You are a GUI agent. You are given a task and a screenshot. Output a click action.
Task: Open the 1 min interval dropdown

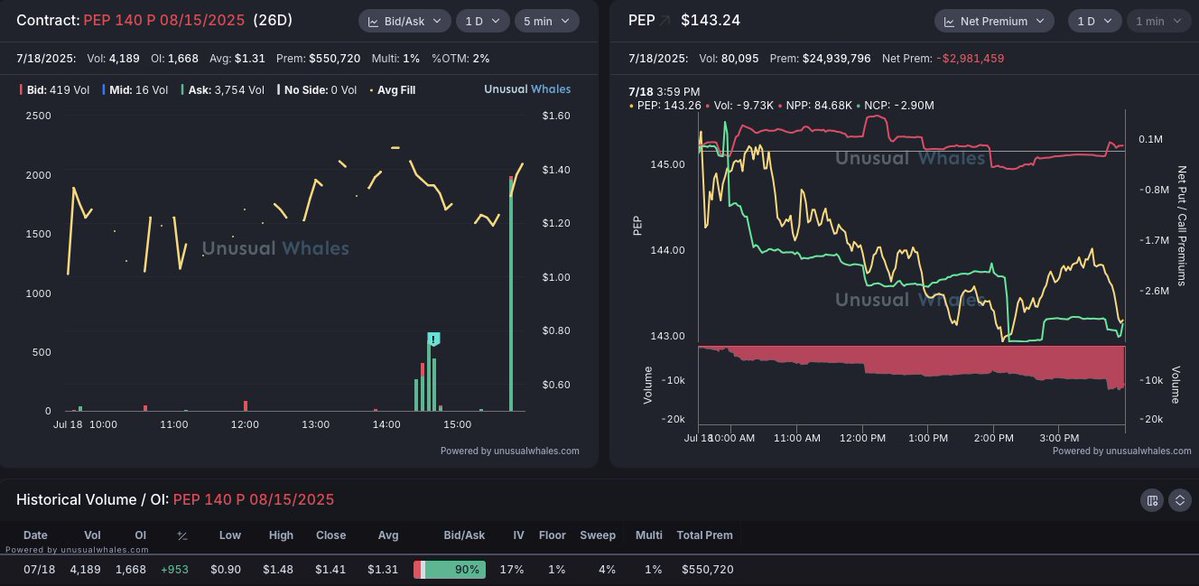point(1158,21)
